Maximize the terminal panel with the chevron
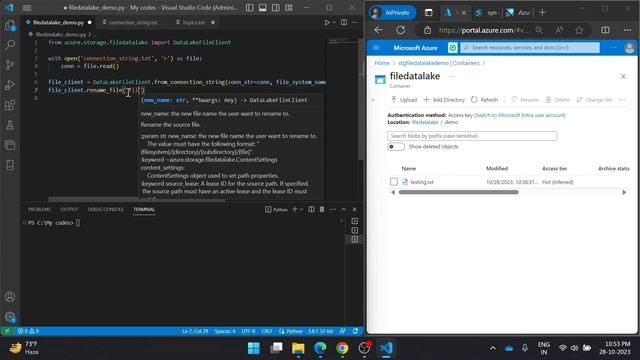The height and width of the screenshot is (360, 640). [x=344, y=209]
